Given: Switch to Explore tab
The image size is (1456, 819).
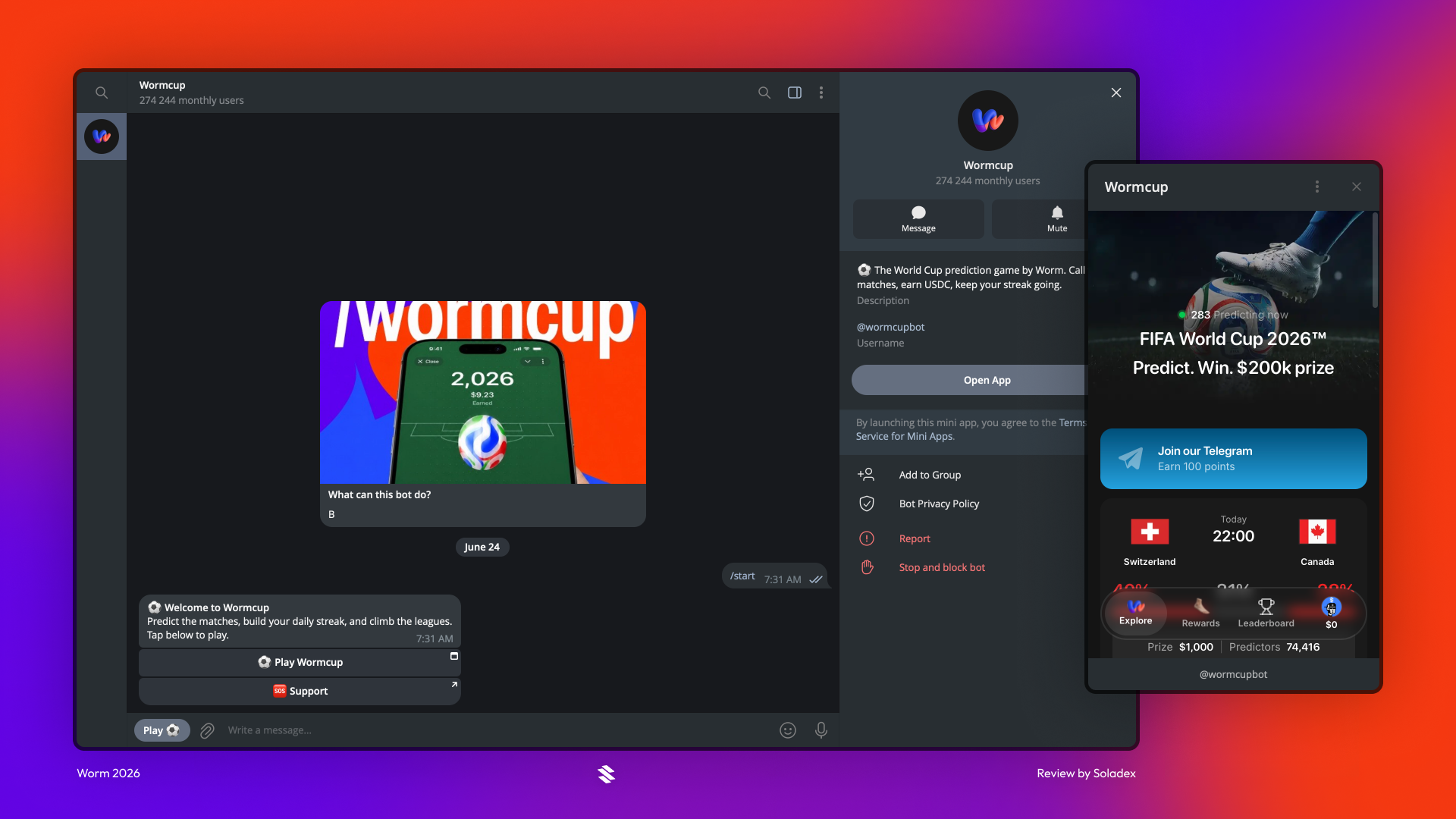Looking at the screenshot, I should 1136,613.
